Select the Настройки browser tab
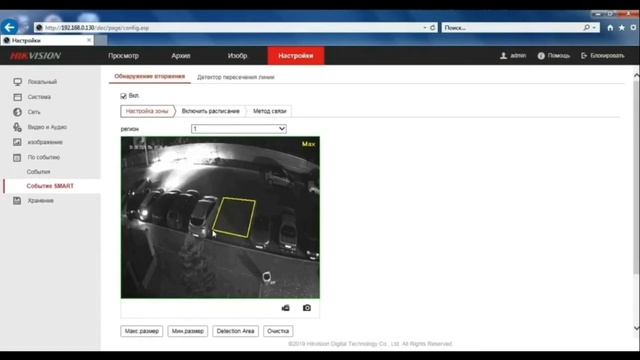The height and width of the screenshot is (360, 640). coord(47,40)
